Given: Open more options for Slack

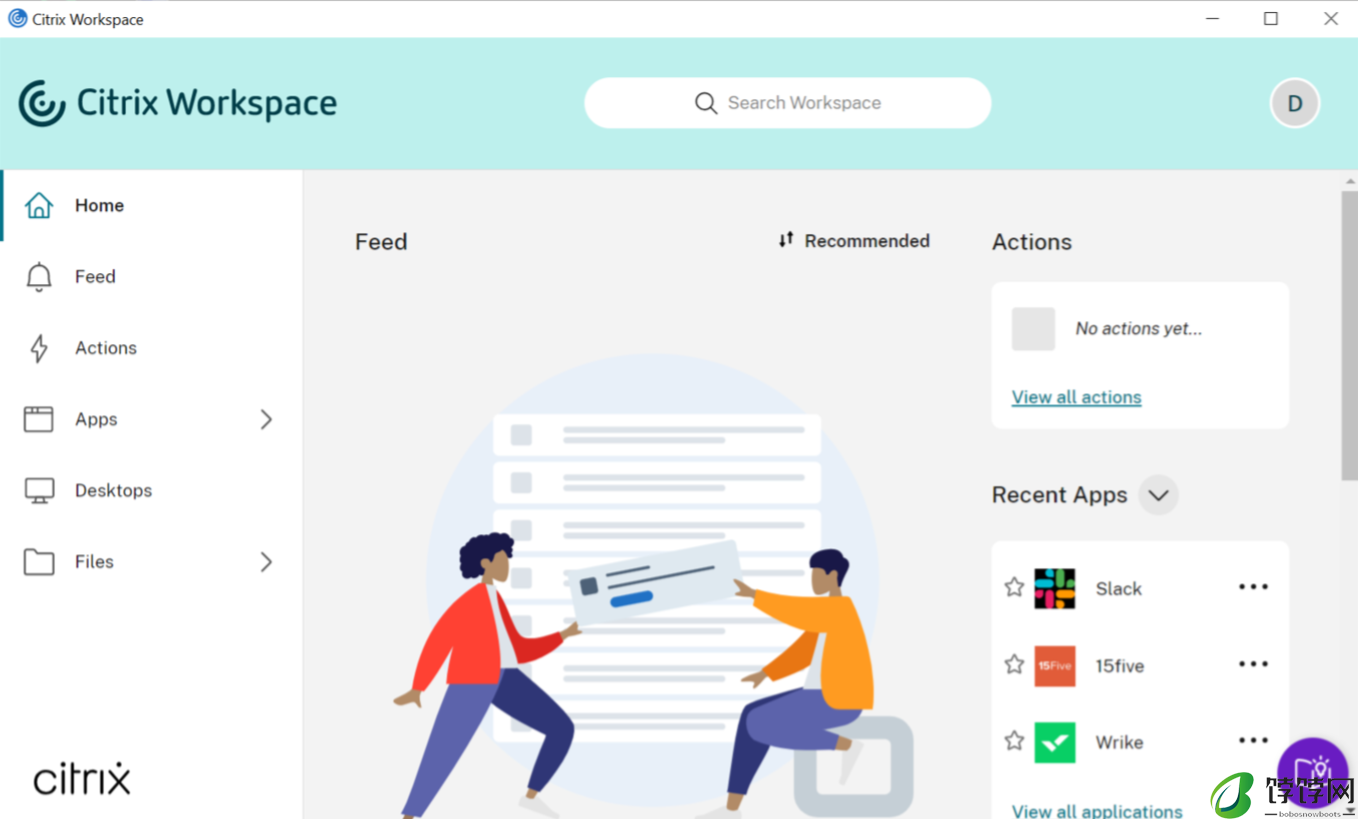Looking at the screenshot, I should click(1253, 587).
